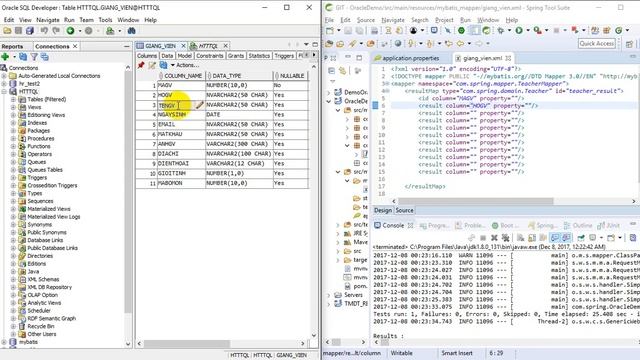Screen dimensions: 640x360
Task: Close the GIANG_VIEN editor tab
Action: 183,46
